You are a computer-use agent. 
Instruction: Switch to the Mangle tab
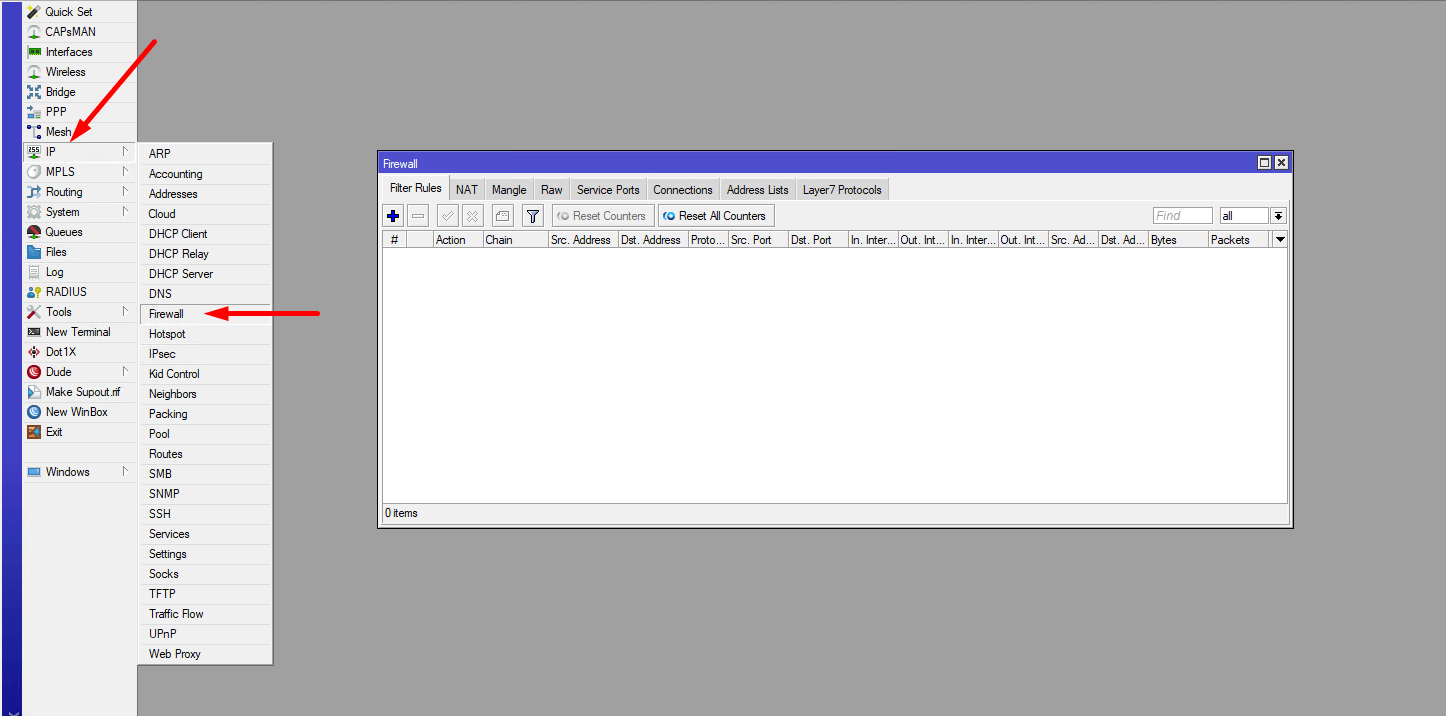(x=509, y=190)
